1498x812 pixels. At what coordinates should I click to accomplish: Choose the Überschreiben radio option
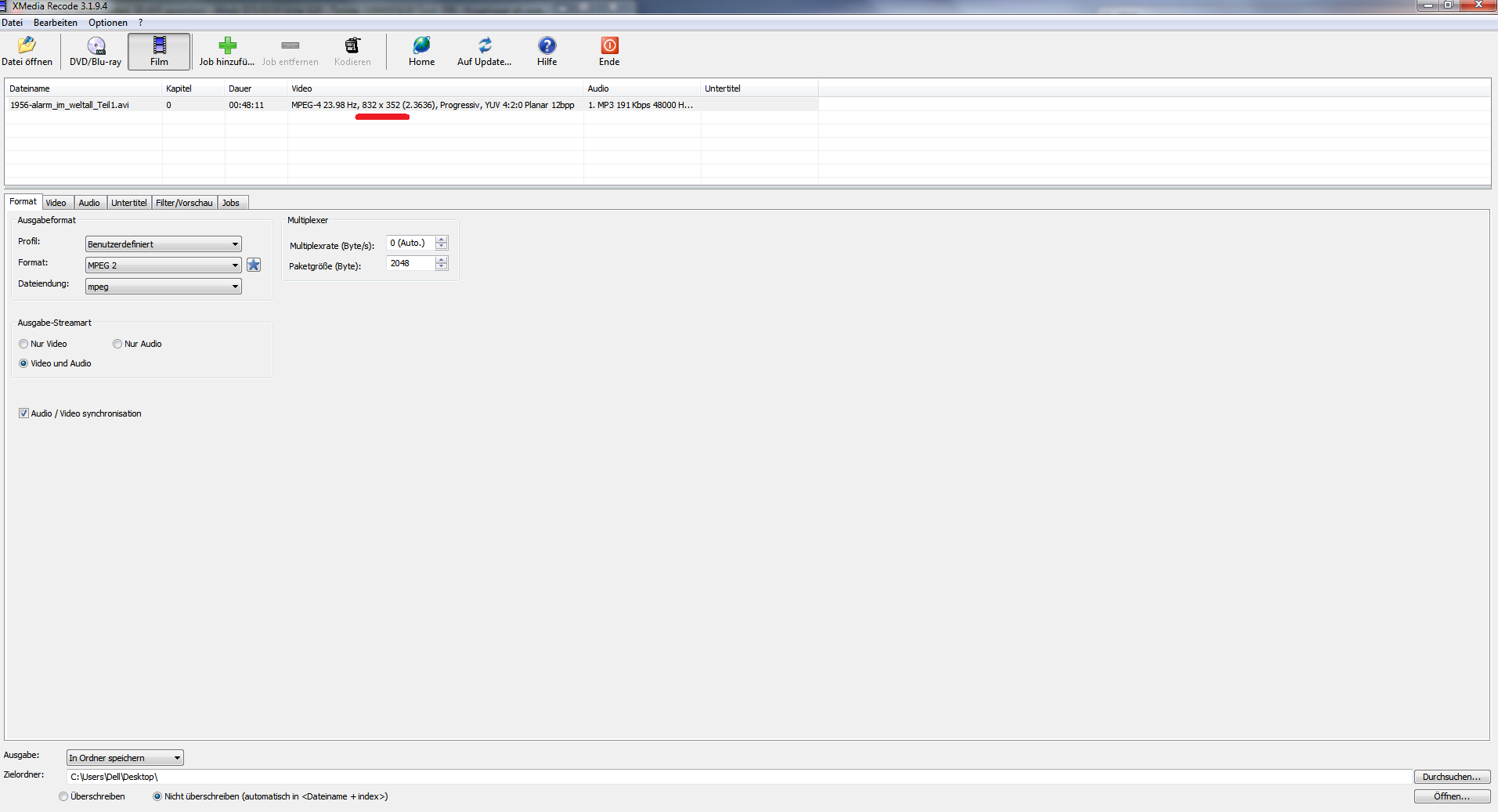pyautogui.click(x=63, y=796)
